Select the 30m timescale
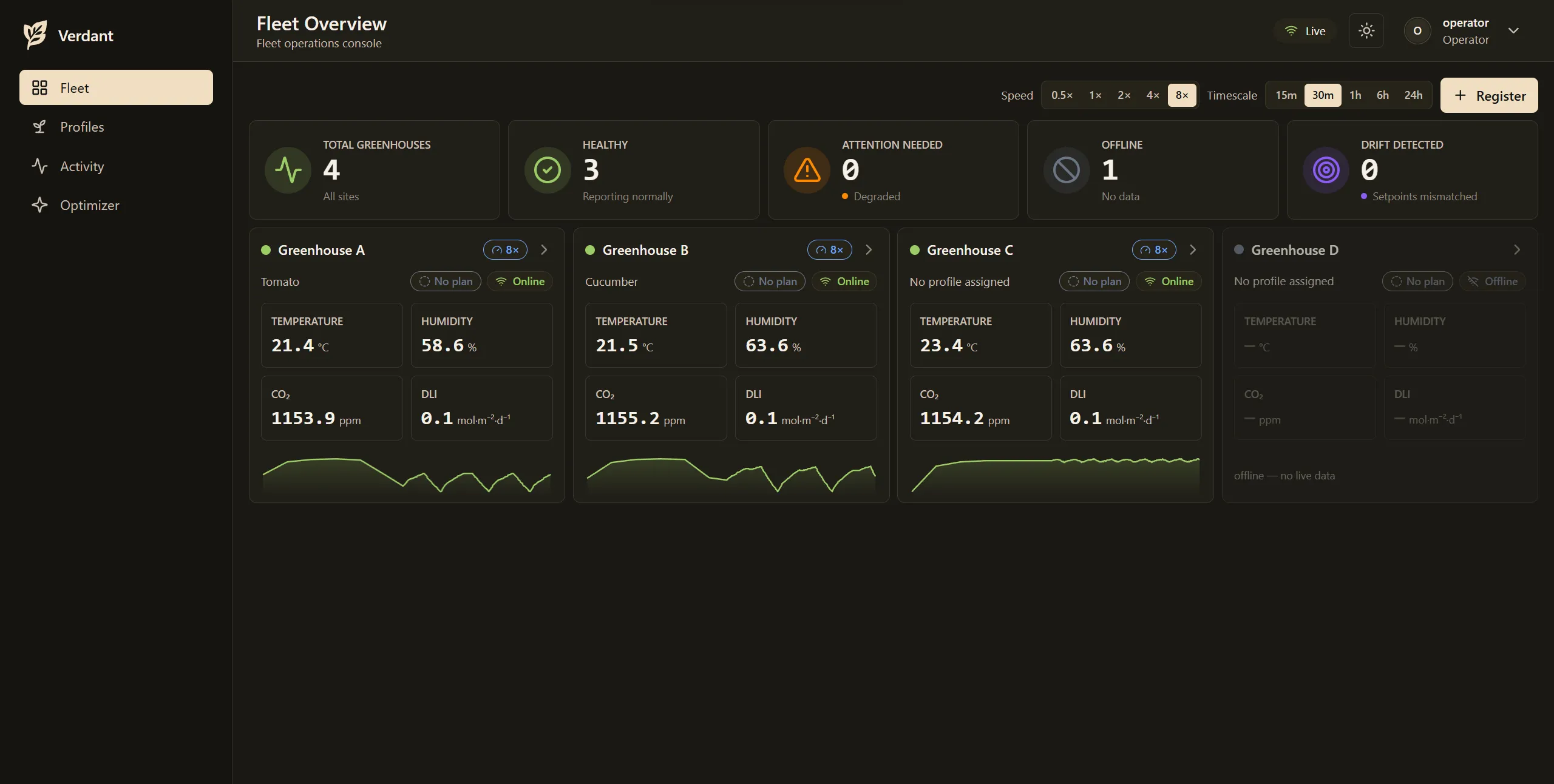The image size is (1554, 784). pyautogui.click(x=1323, y=95)
